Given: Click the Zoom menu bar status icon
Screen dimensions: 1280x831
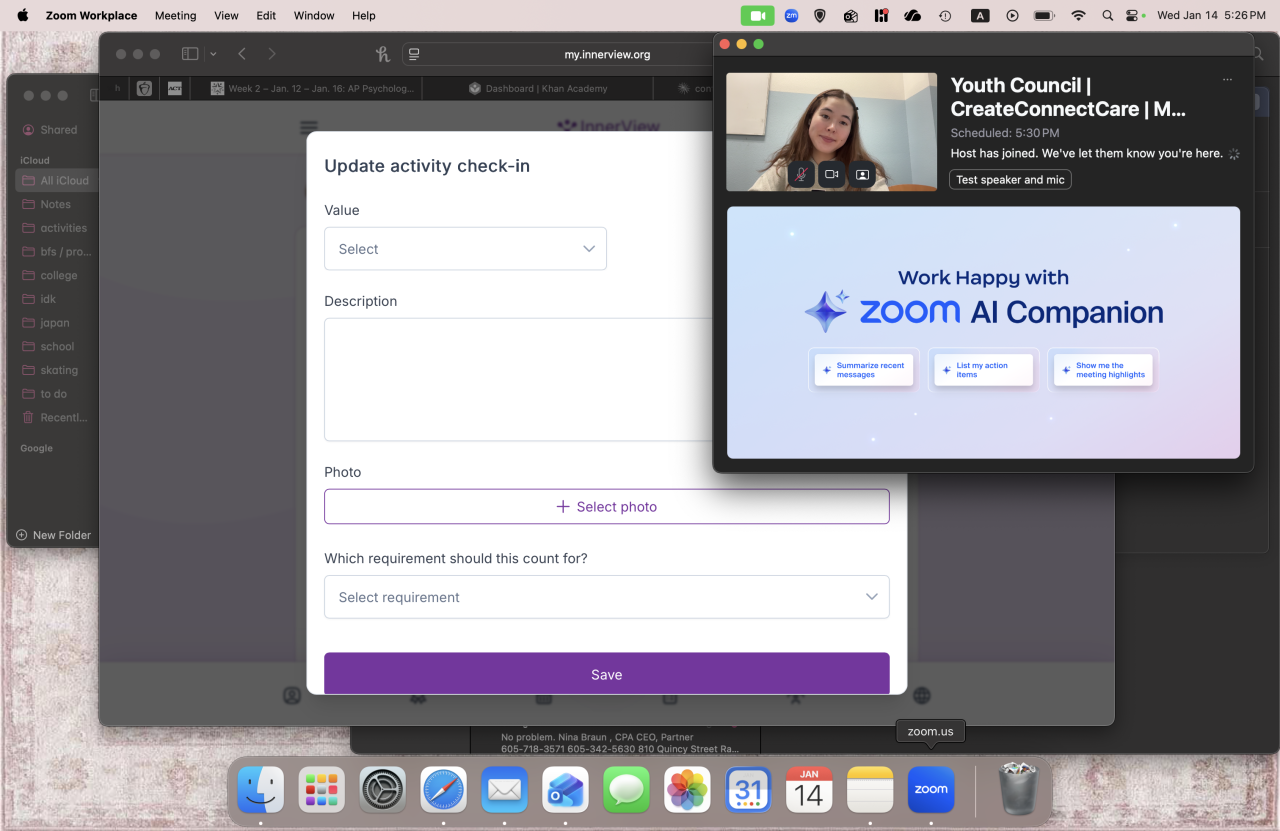Looking at the screenshot, I should [791, 16].
